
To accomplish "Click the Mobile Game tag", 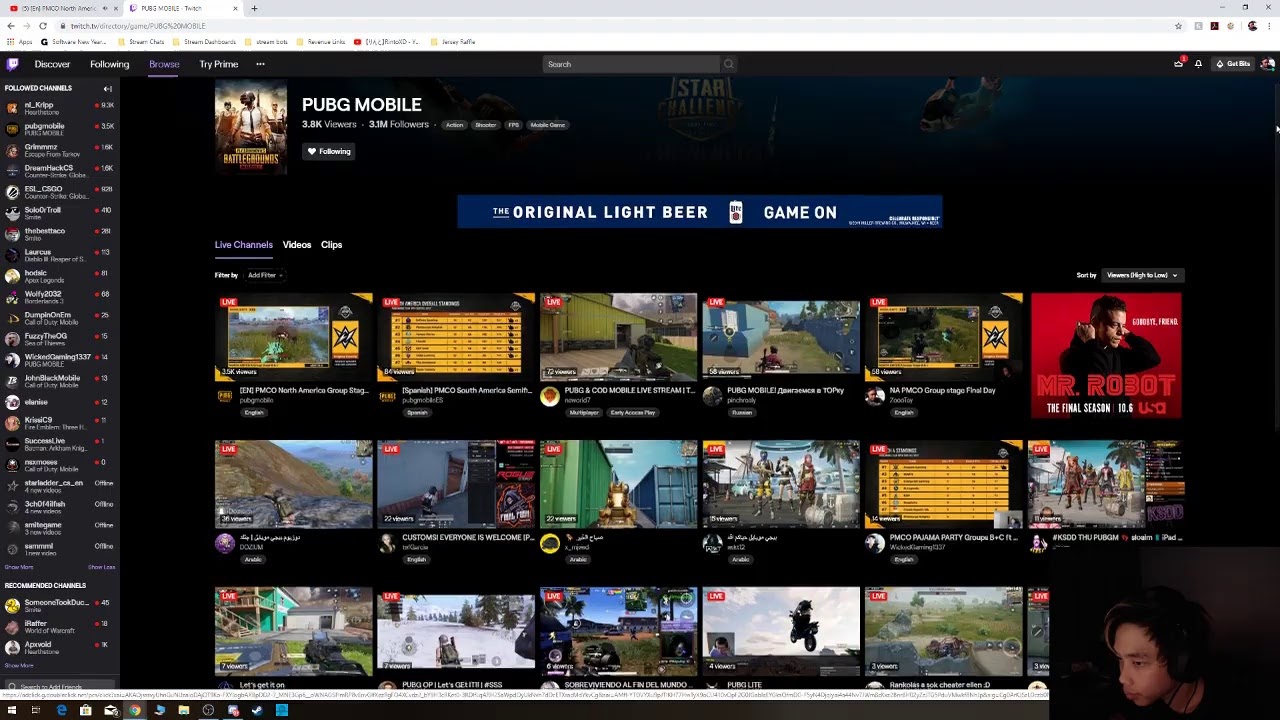I will point(548,125).
